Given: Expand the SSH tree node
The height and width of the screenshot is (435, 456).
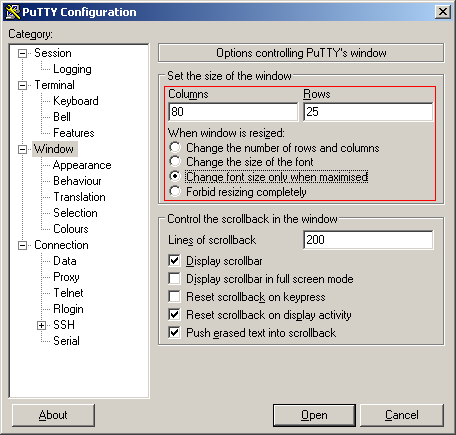Looking at the screenshot, I should [x=41, y=325].
